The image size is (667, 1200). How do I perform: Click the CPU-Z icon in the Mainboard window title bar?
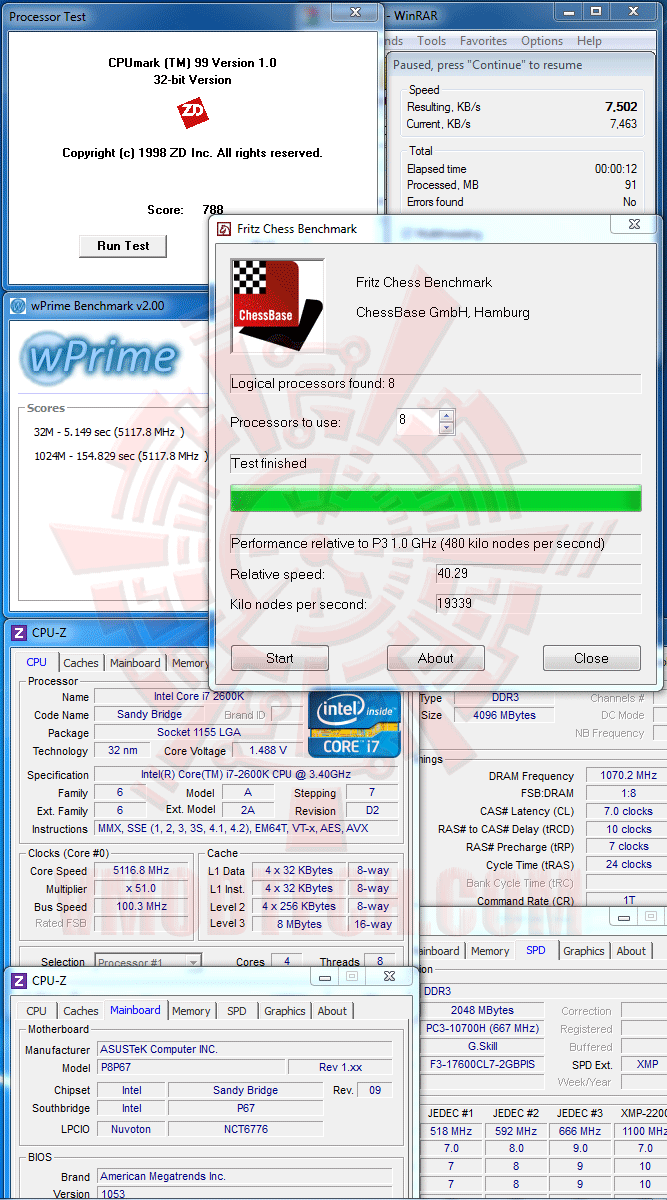tap(18, 980)
